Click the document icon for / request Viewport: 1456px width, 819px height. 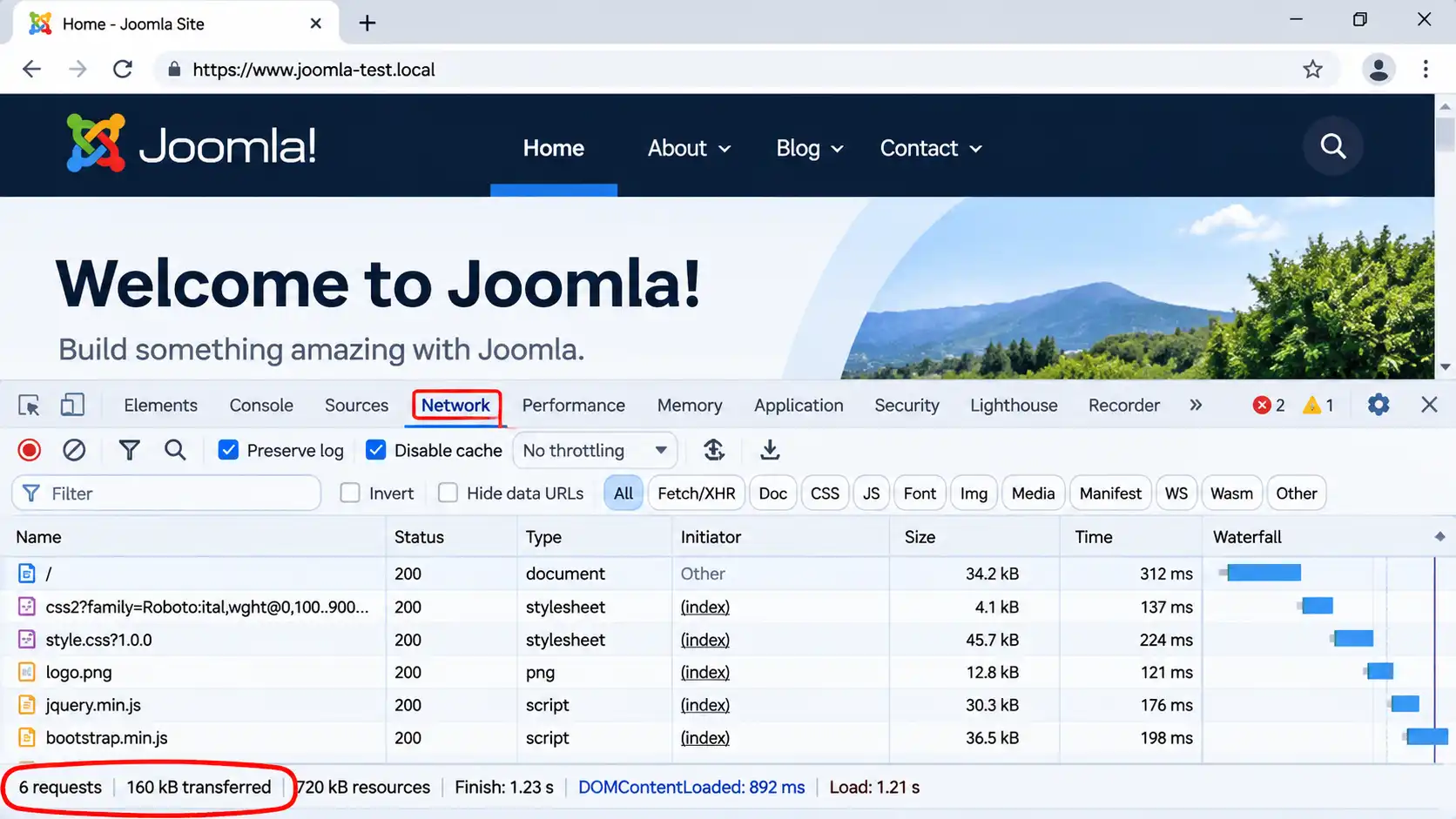coord(27,574)
